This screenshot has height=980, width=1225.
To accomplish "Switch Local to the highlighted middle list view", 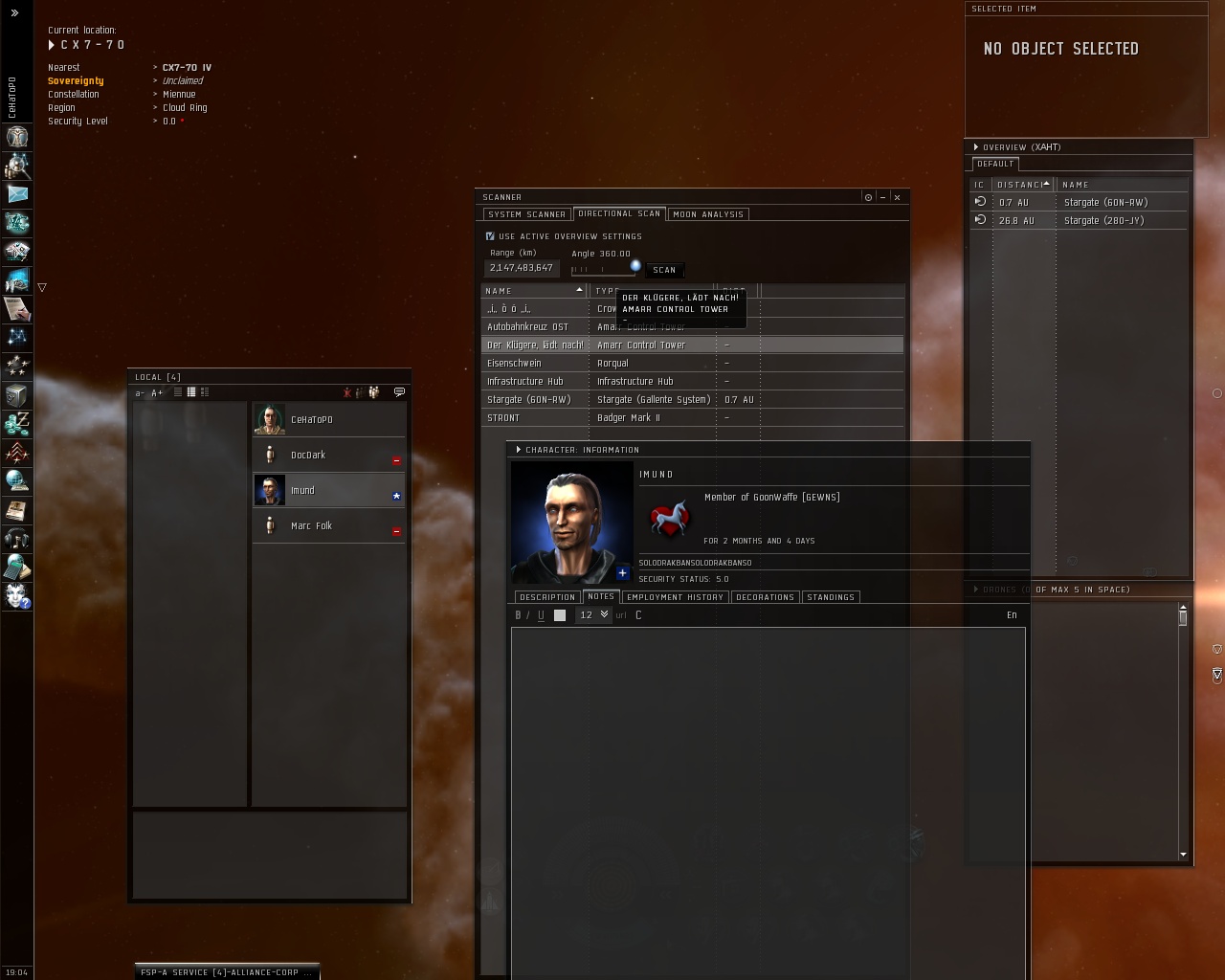I will click(x=191, y=392).
